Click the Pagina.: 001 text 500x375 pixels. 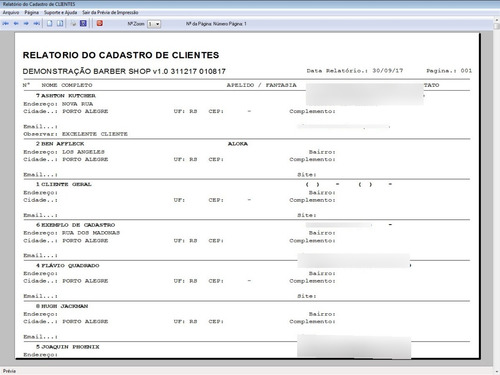click(449, 71)
